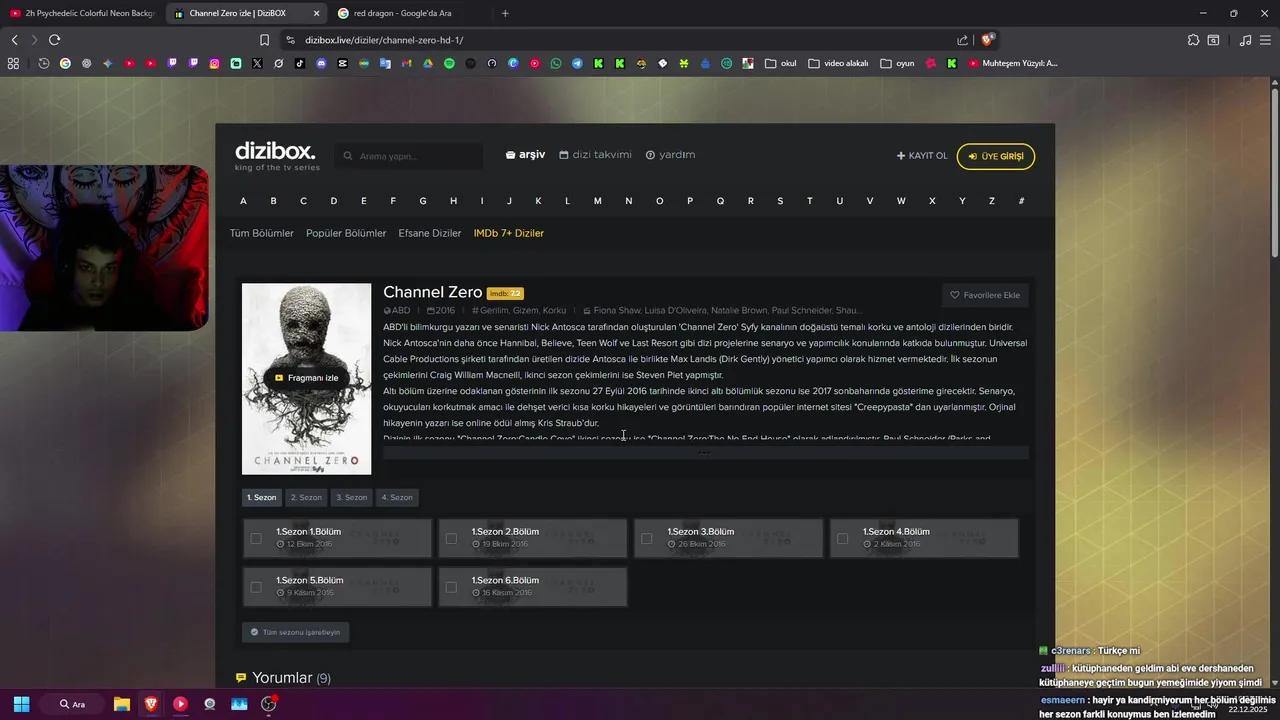
Task: Open Windows Start menu
Action: point(21,704)
